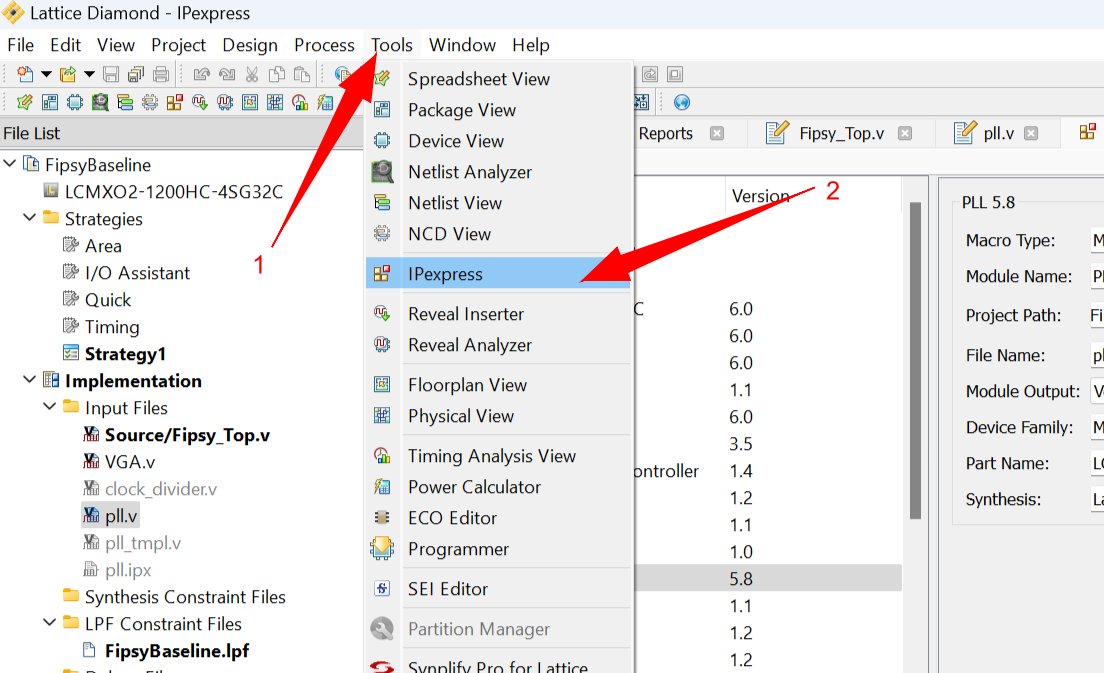
Task: Select LCMXO2-1200HC-4SG32C device entry
Action: click(173, 191)
